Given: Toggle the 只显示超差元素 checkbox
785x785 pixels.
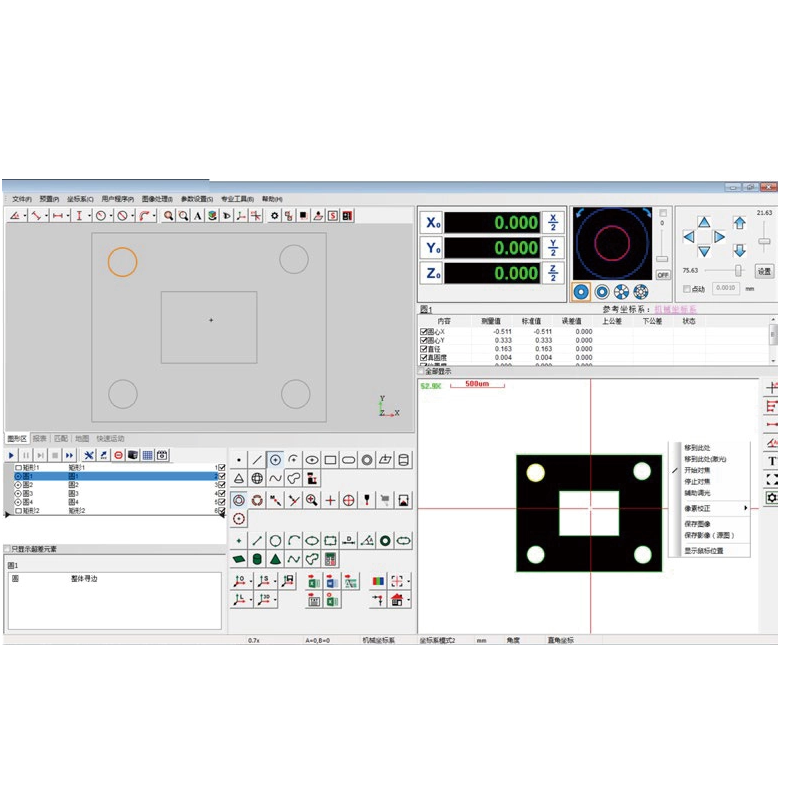Looking at the screenshot, I should [8, 549].
